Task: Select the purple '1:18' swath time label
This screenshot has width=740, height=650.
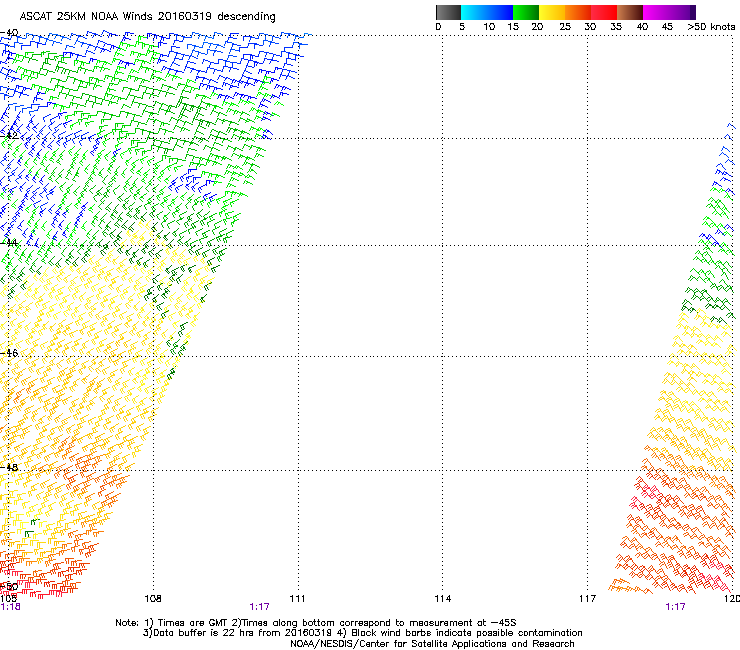Action: tap(10, 607)
